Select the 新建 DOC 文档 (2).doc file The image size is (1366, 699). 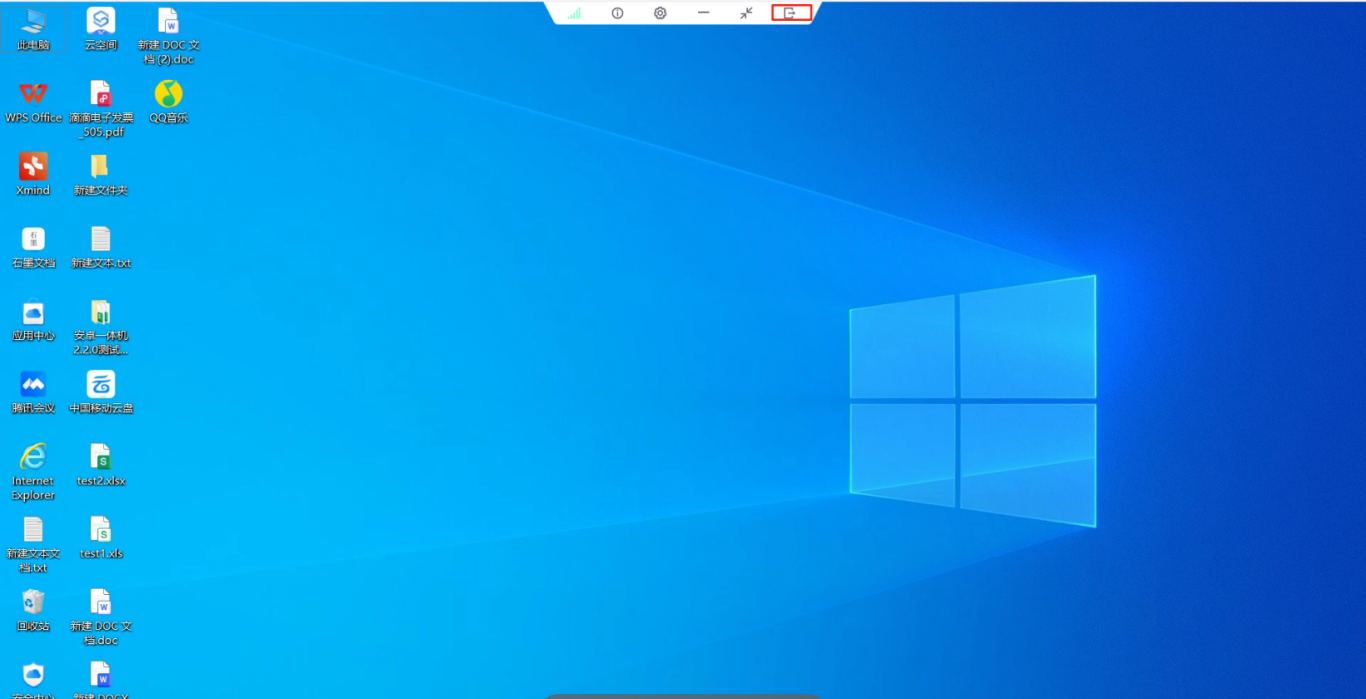168,36
